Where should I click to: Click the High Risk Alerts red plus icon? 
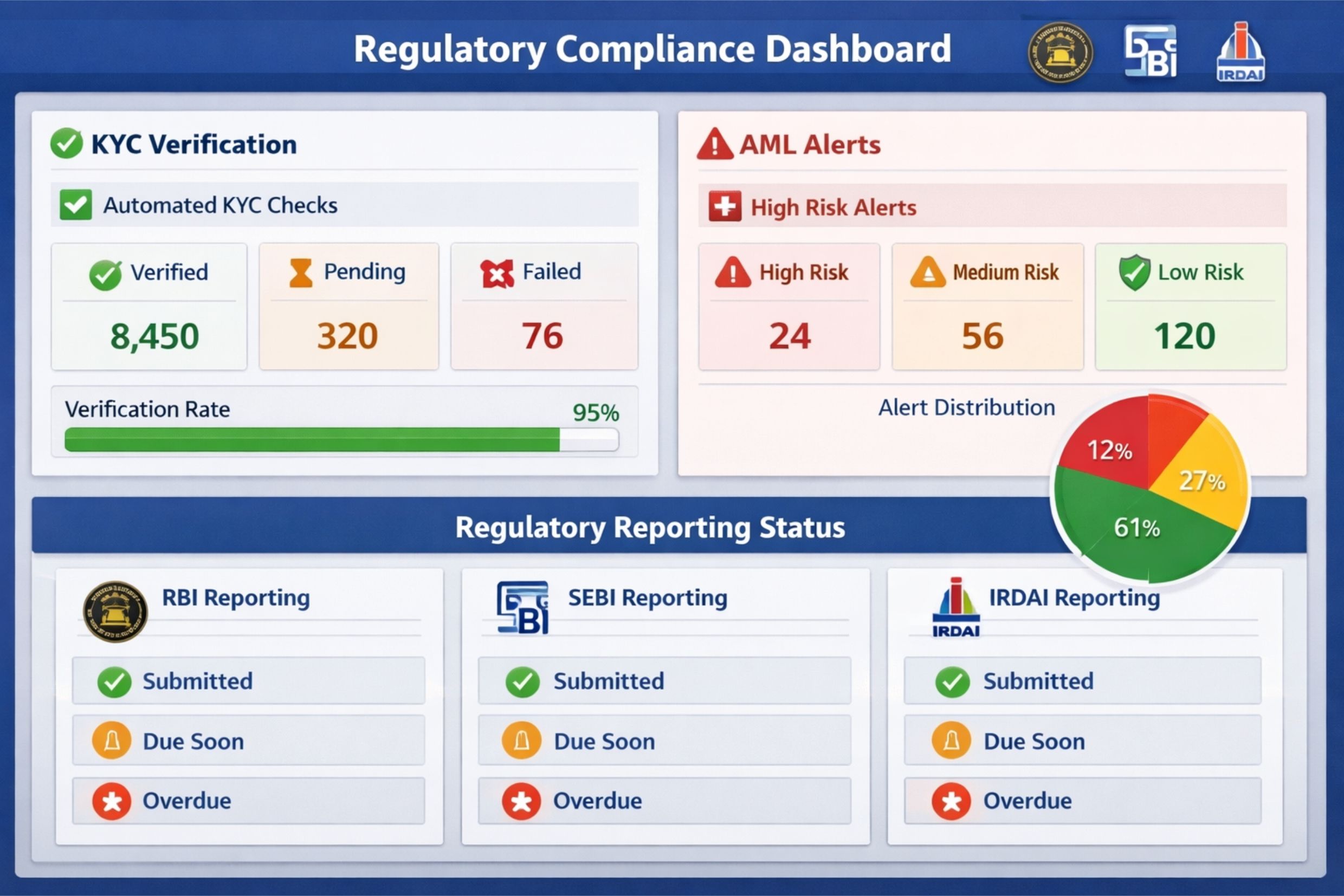click(x=725, y=206)
